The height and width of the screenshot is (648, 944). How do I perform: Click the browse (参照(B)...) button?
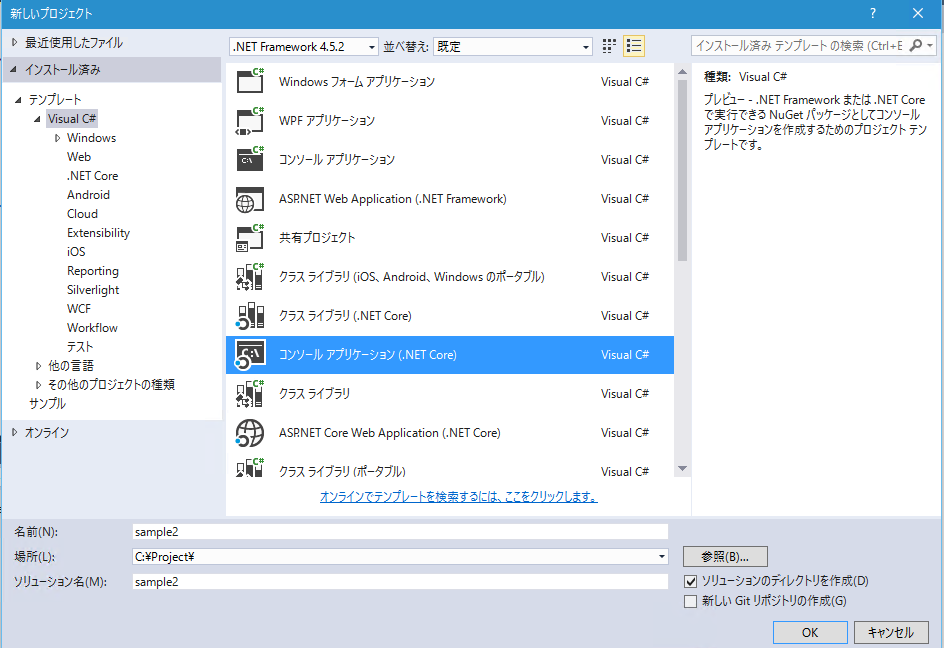[725, 557]
